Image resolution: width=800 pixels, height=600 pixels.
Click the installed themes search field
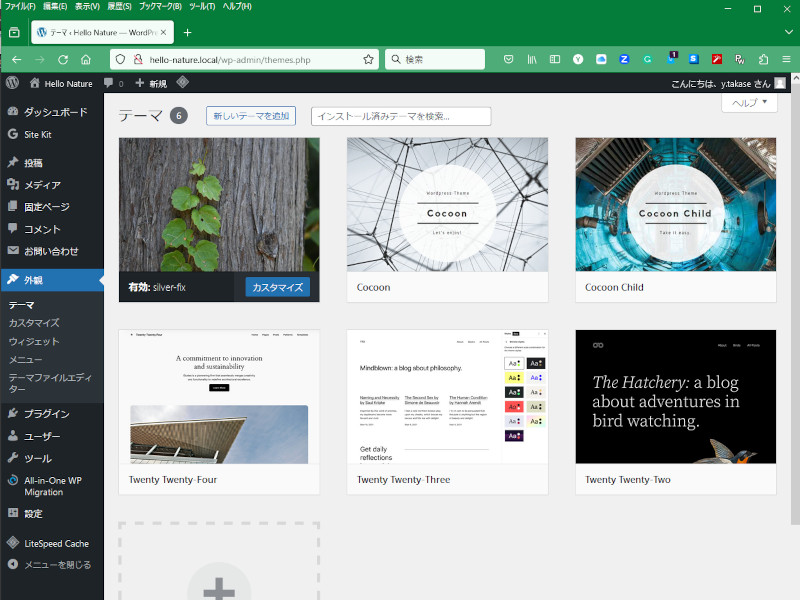coord(401,116)
